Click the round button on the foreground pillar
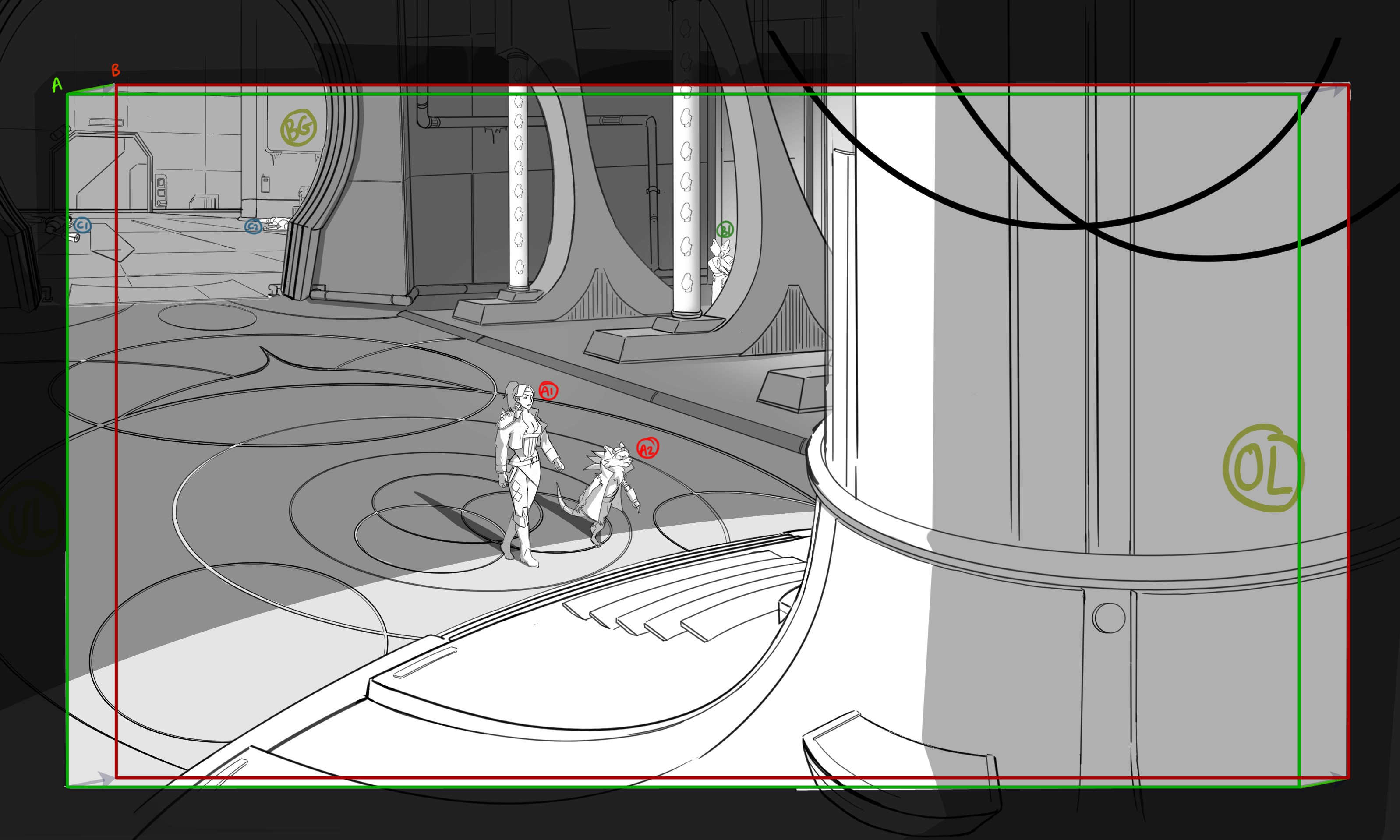This screenshot has width=1400, height=840. 1108,618
